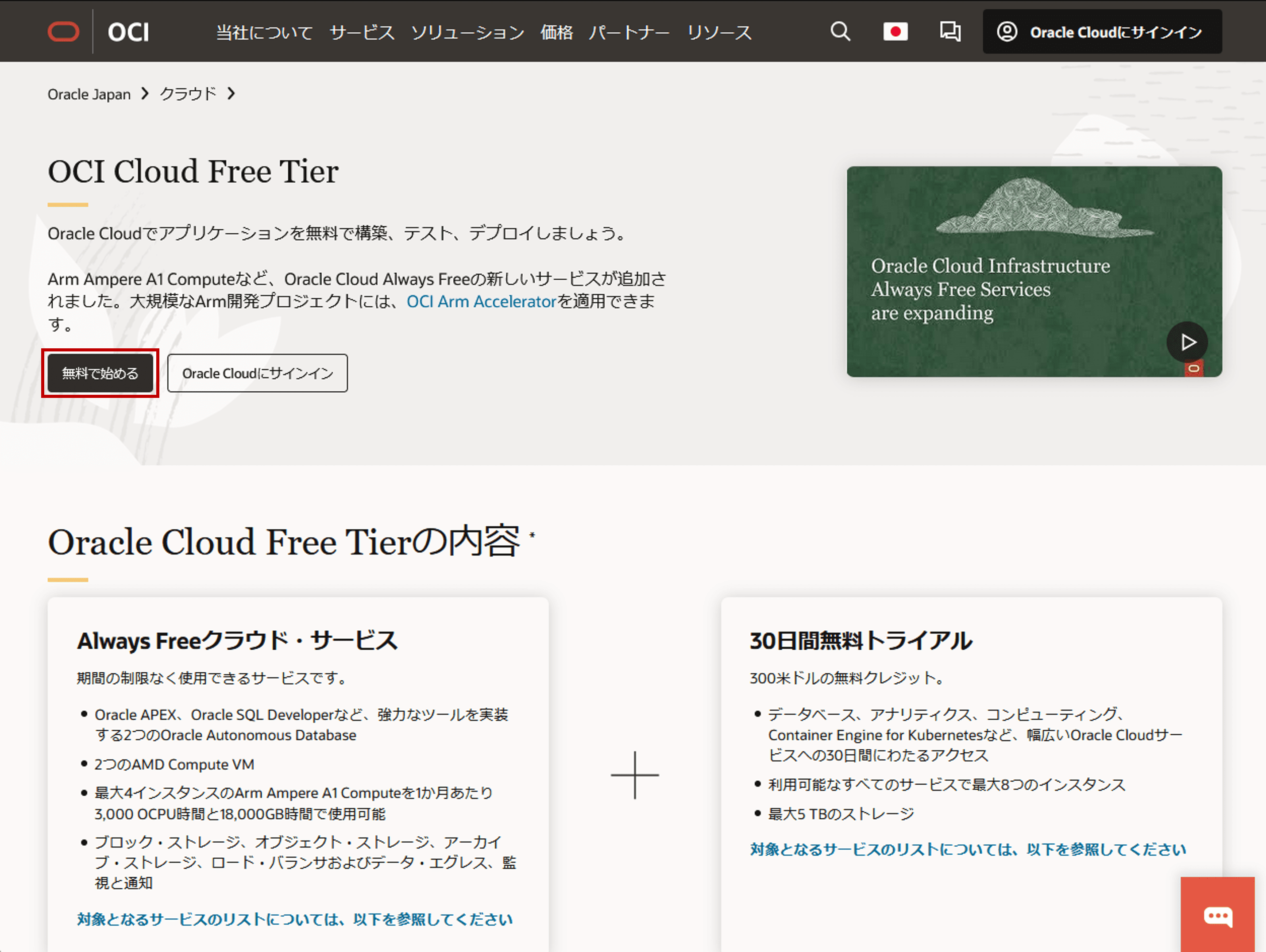Play the Always Free Services video
The height and width of the screenshot is (952, 1266).
pos(1187,342)
